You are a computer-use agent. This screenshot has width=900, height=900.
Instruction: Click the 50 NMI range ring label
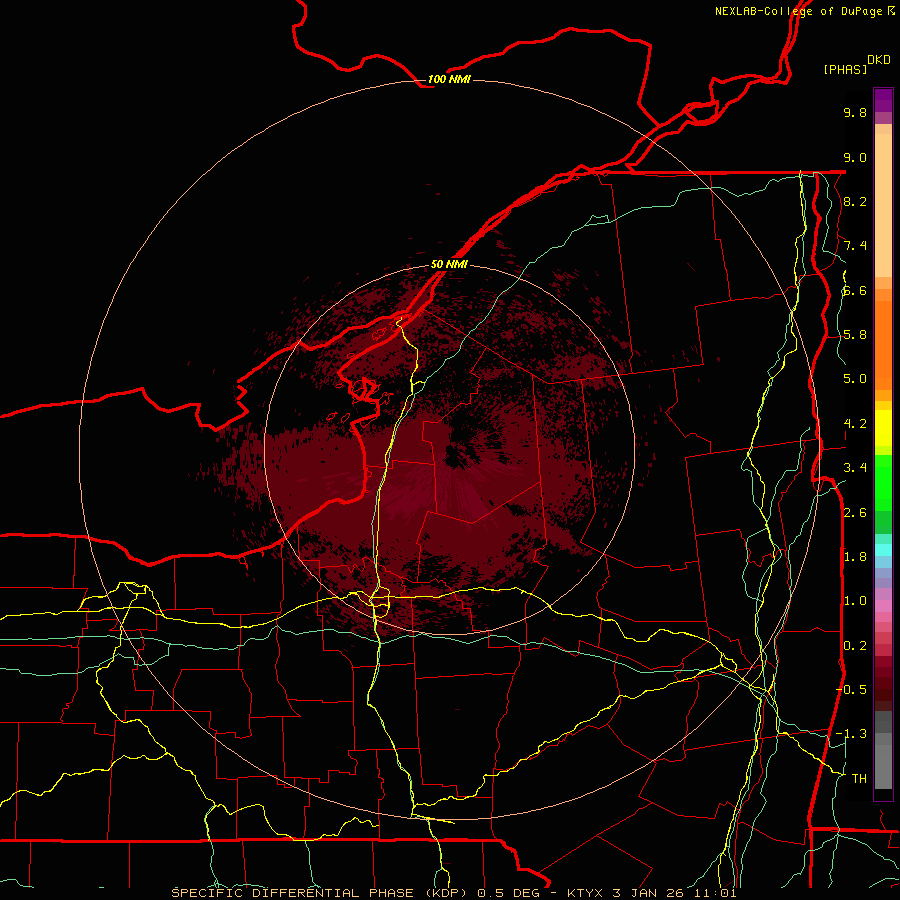coord(449,265)
